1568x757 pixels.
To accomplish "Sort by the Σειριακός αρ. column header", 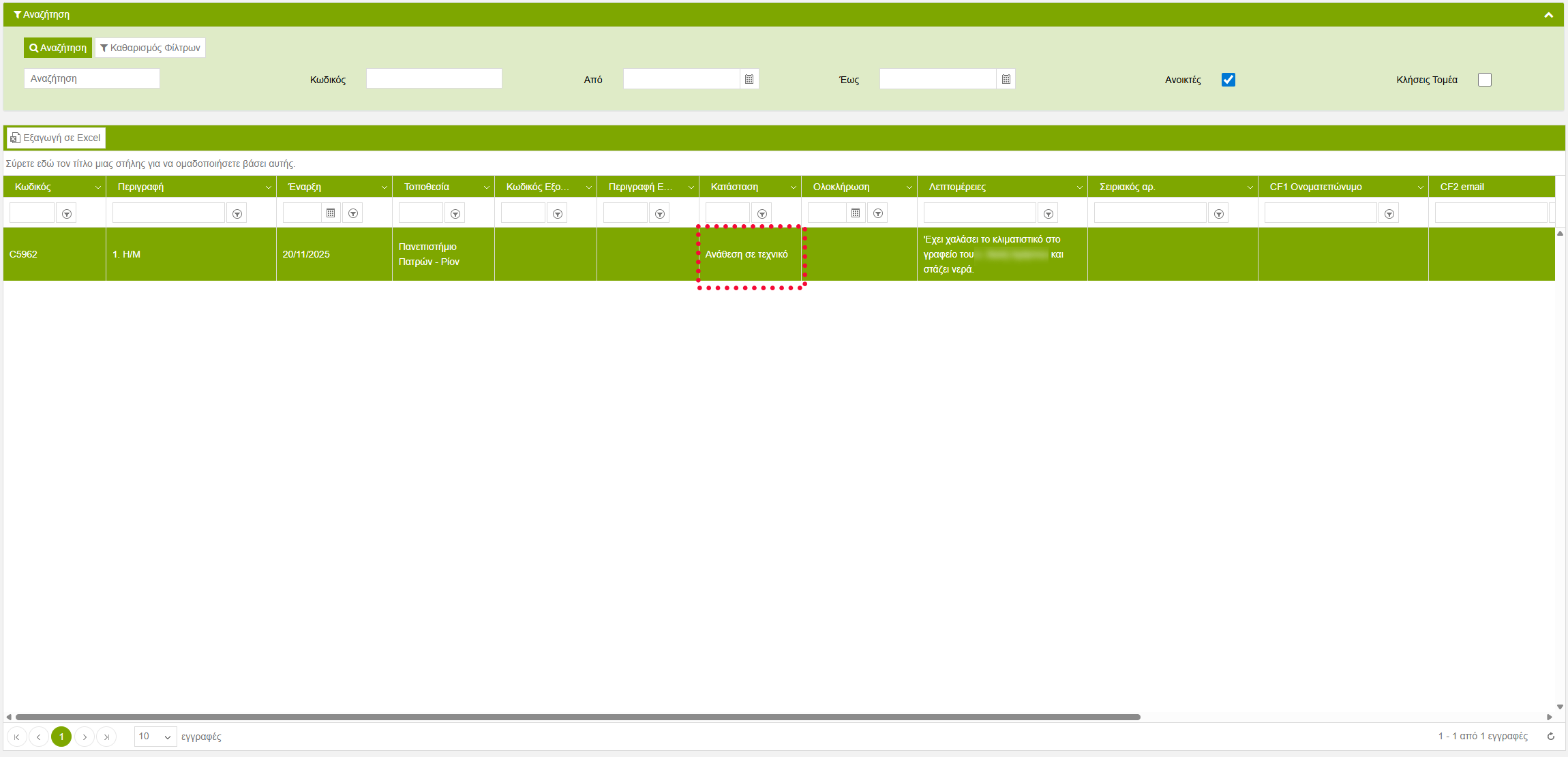I will pyautogui.click(x=1127, y=187).
